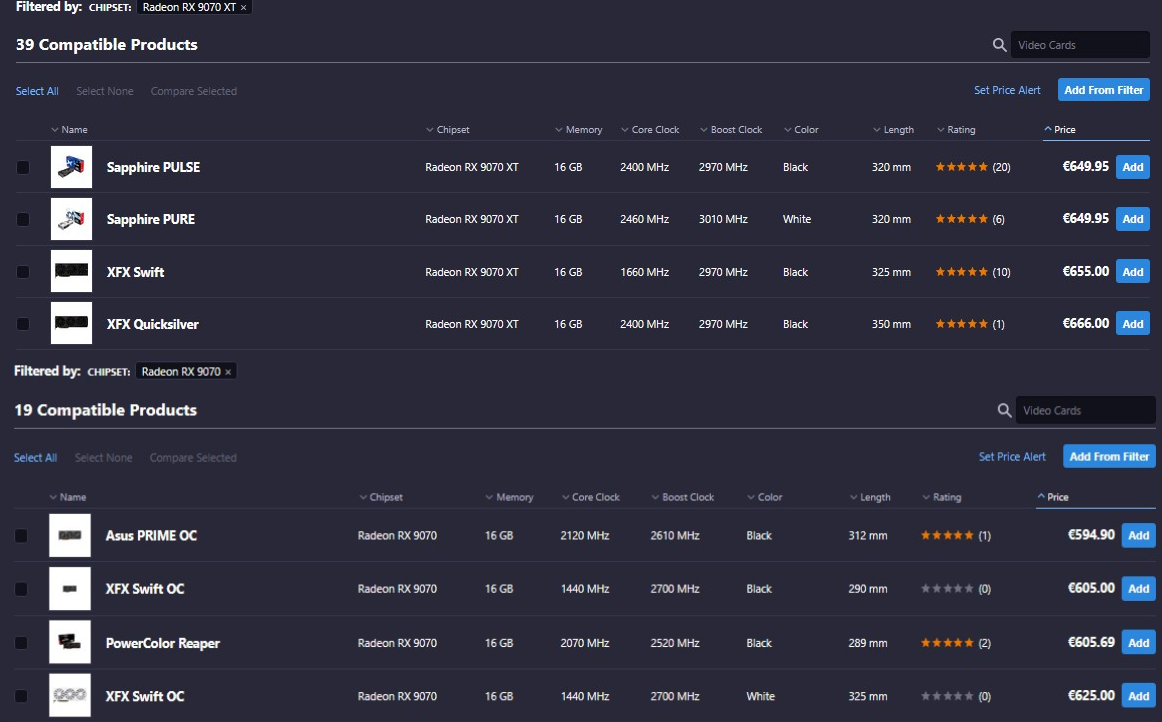
Task: Toggle Price sort in RX 9070 XT list
Action: 1060,130
